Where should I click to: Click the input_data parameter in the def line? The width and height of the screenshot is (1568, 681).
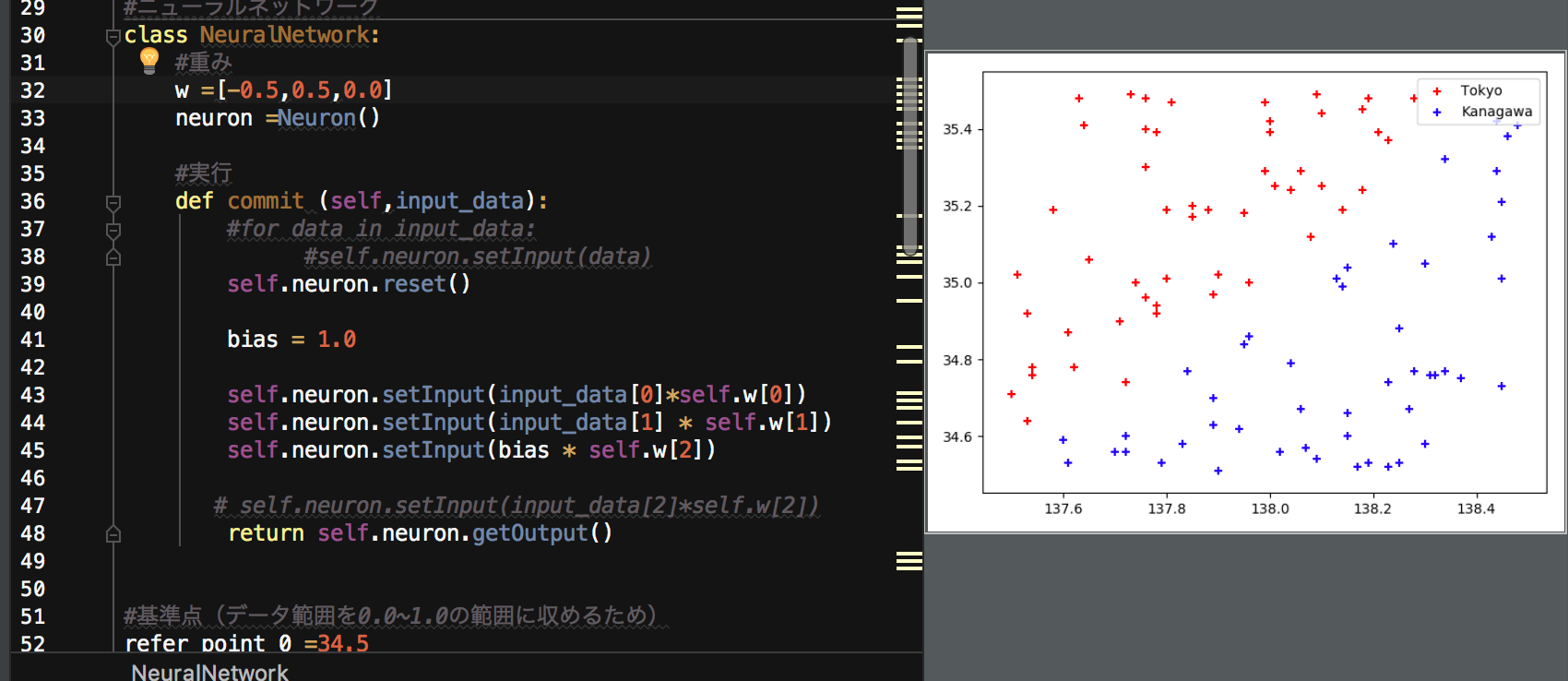point(460,201)
